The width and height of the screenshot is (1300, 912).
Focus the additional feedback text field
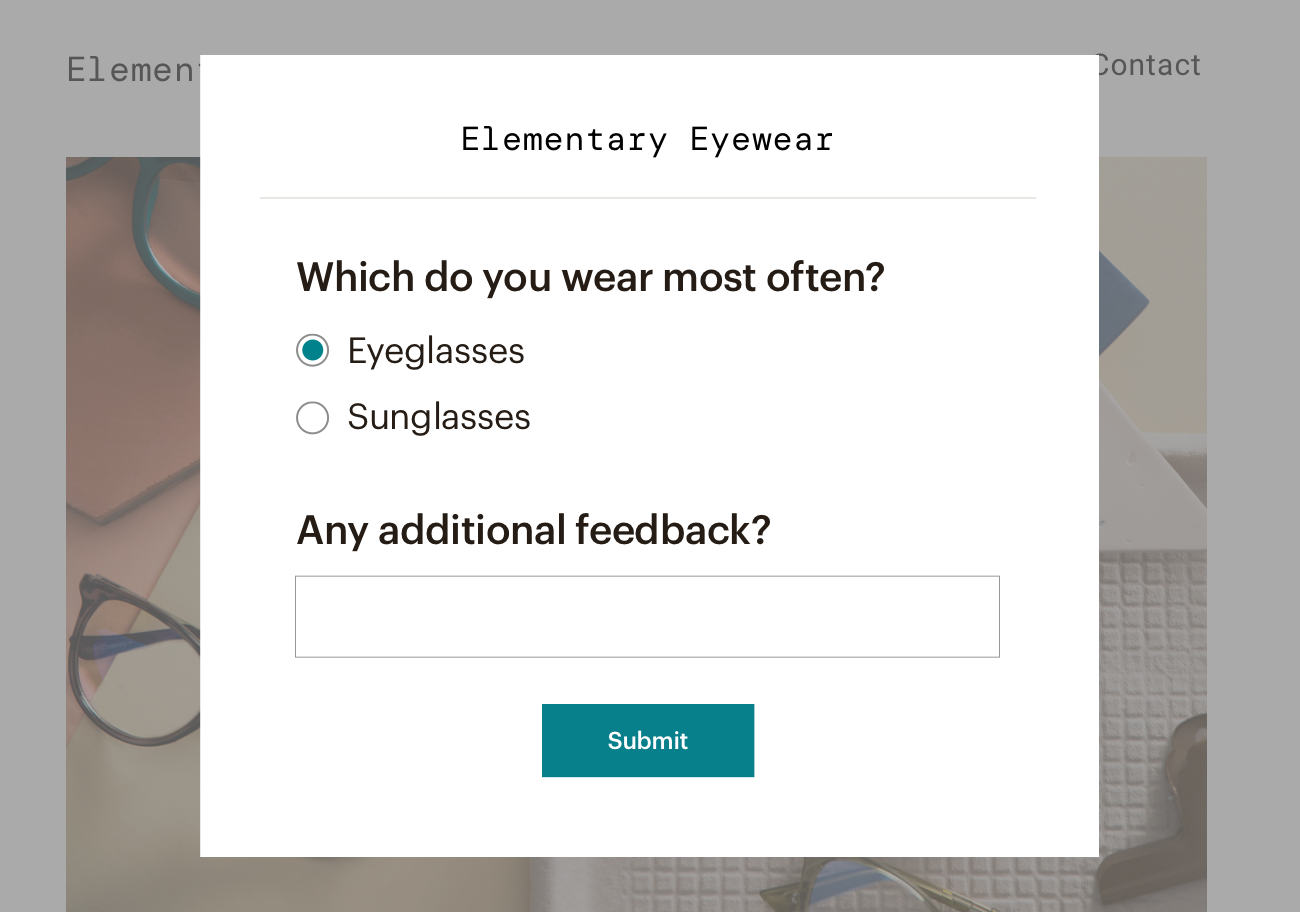tap(647, 617)
